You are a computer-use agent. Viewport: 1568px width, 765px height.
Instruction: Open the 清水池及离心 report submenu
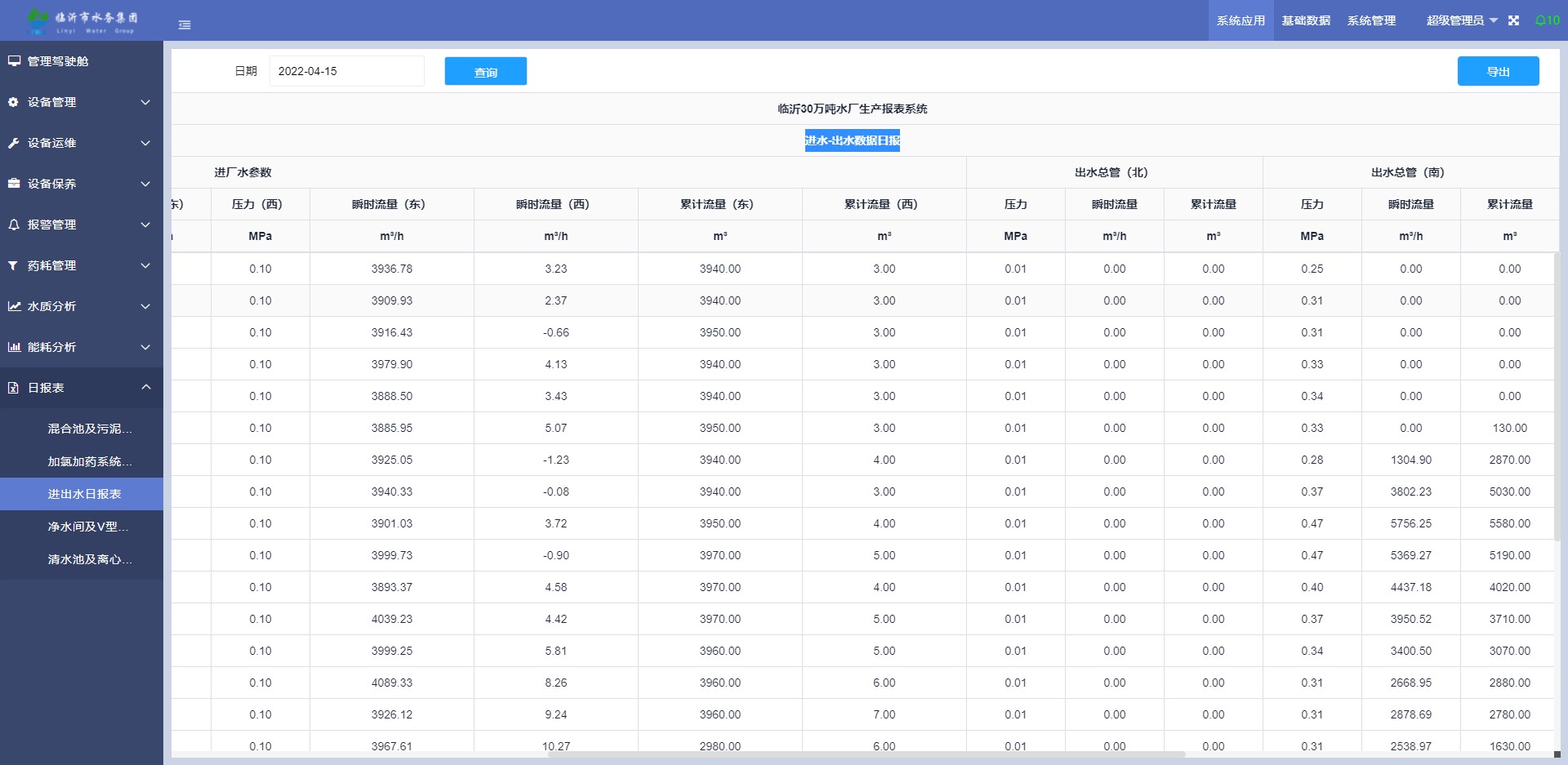(x=82, y=559)
